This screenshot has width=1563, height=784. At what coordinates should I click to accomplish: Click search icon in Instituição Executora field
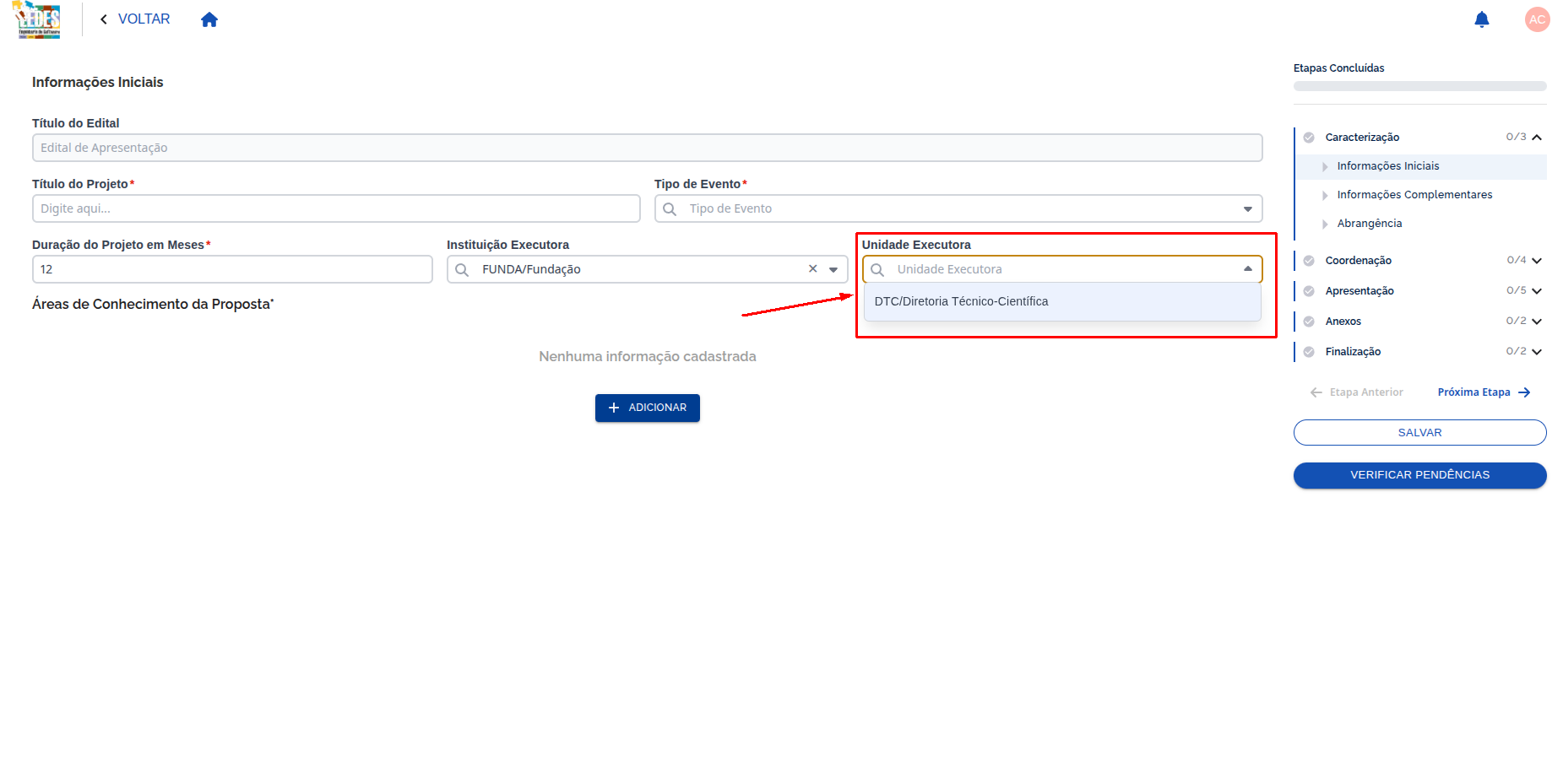(x=462, y=269)
